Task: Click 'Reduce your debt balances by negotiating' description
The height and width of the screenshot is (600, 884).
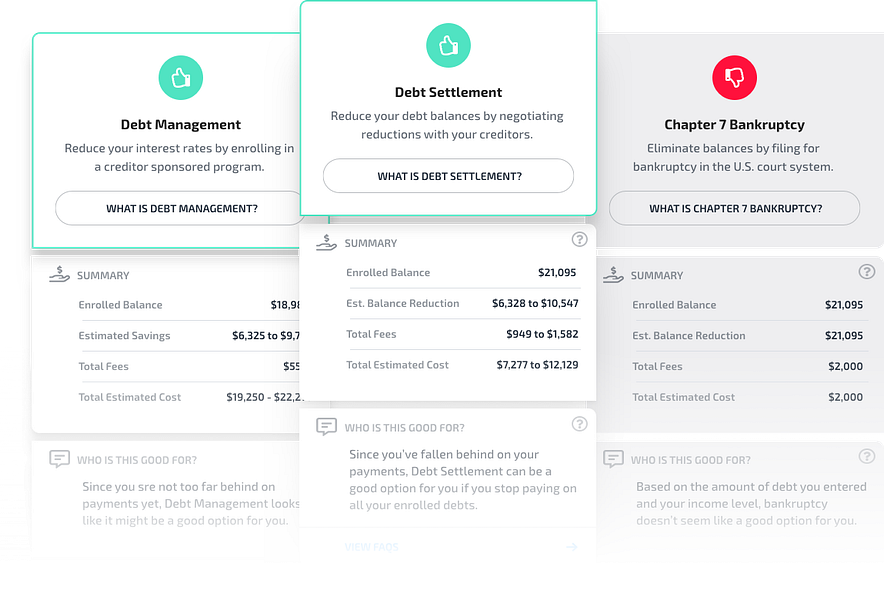Action: (447, 125)
